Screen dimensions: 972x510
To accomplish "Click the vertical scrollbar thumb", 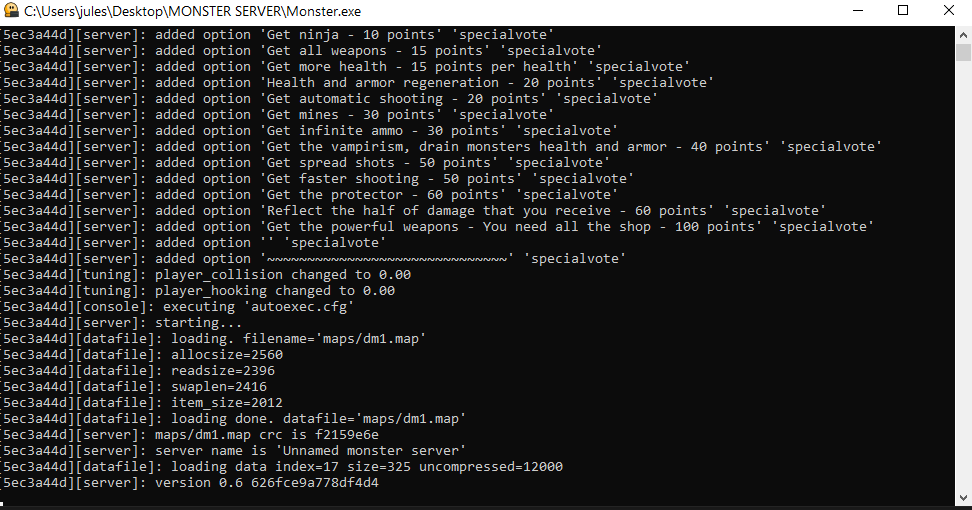I will coord(963,52).
